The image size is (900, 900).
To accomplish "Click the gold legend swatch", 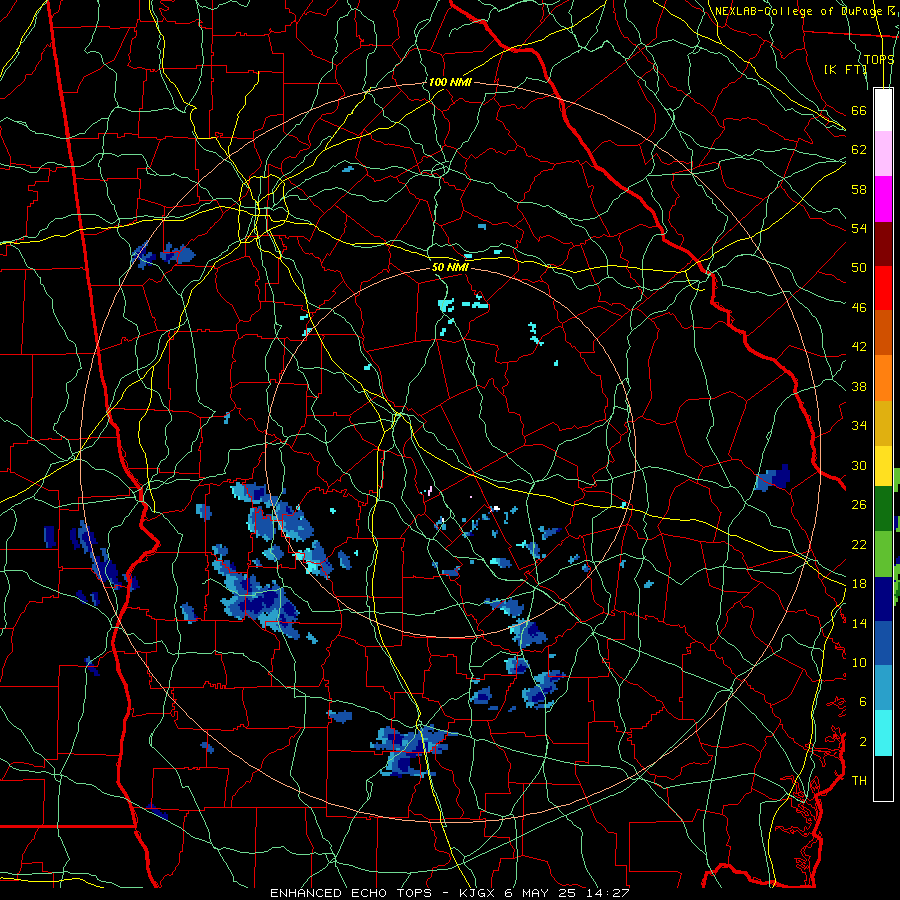I will coord(883,423).
